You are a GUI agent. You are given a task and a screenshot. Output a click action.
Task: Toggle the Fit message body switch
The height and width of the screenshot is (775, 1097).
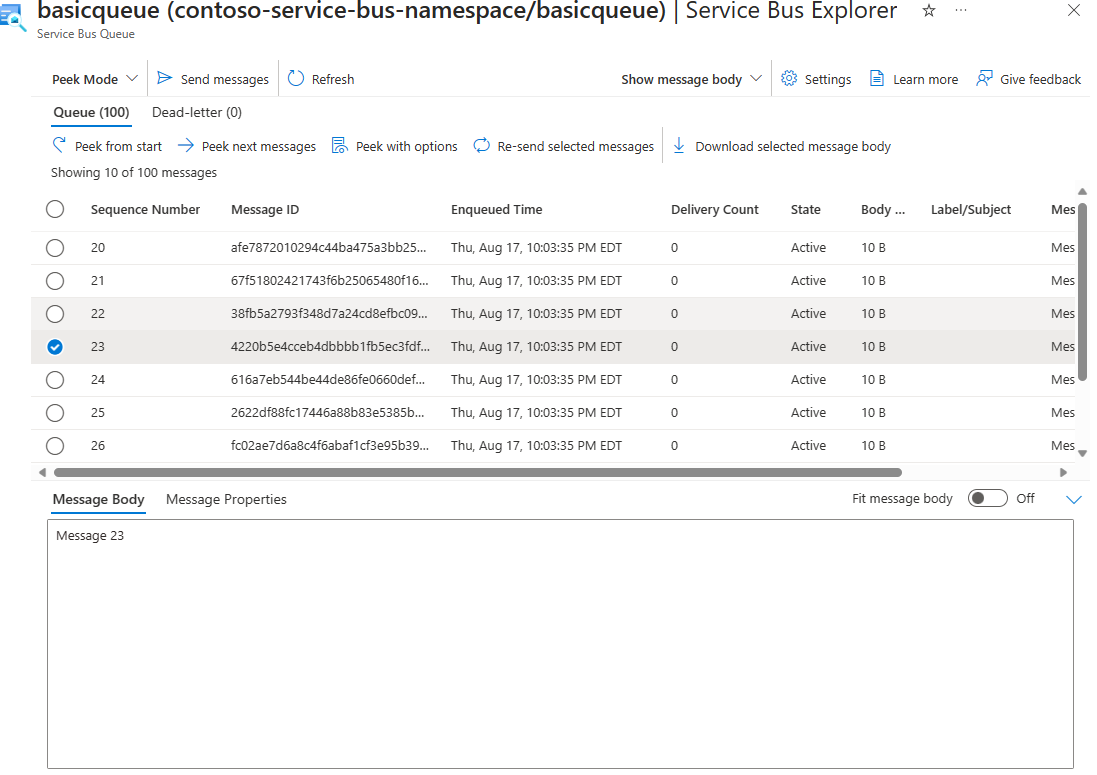point(987,498)
